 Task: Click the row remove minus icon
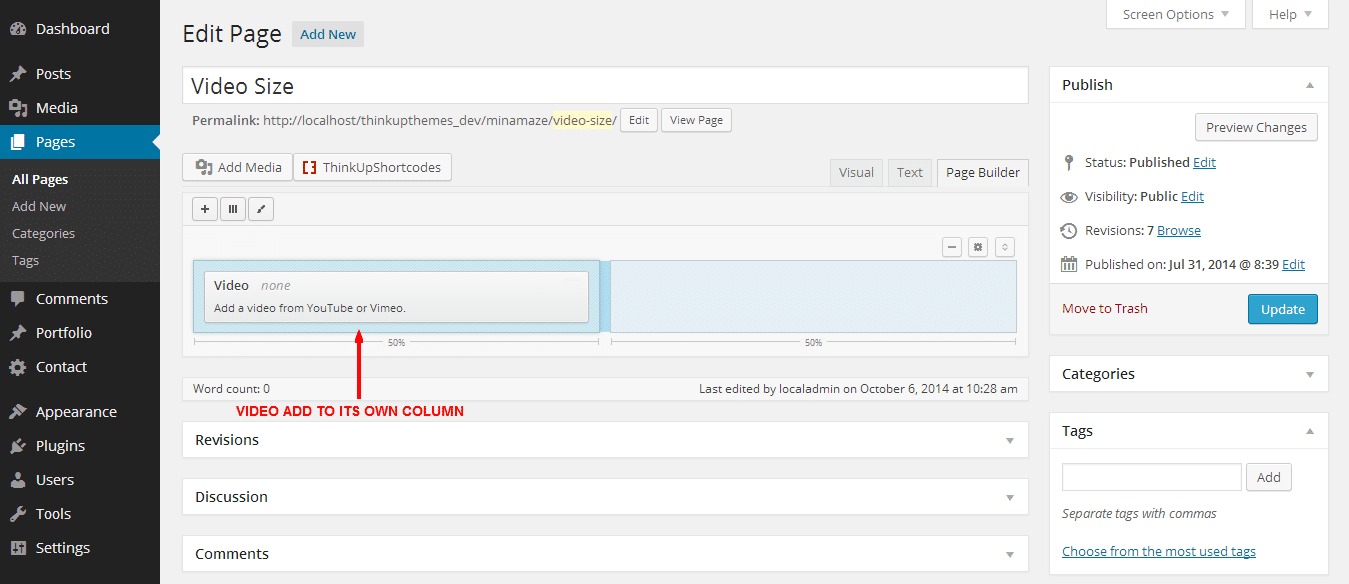pyautogui.click(x=952, y=247)
